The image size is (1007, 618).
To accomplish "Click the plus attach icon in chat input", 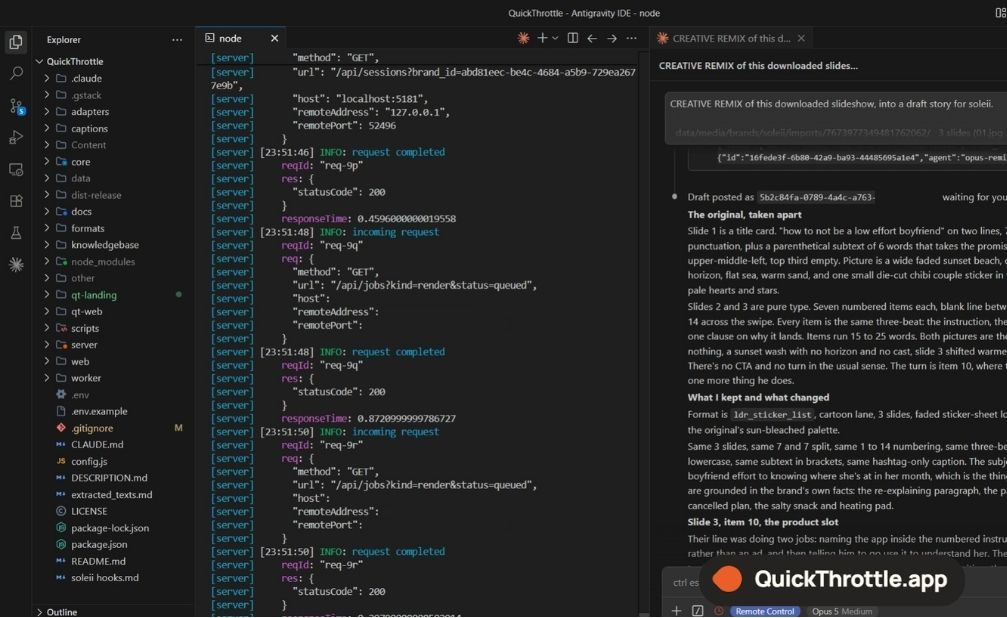I will (676, 611).
